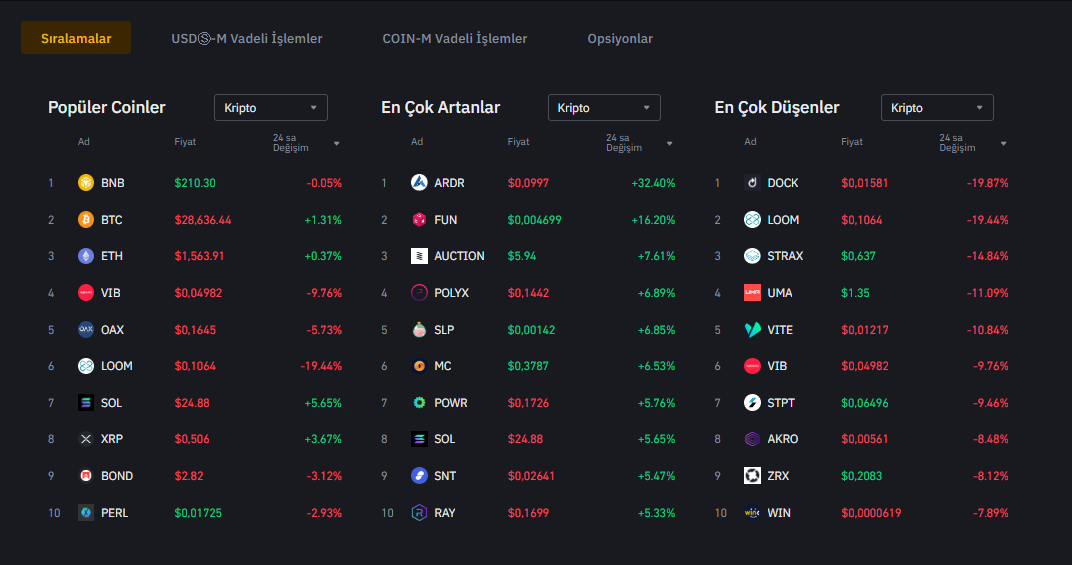Sort En Çok Düşenler by 24 sa Değişim
Viewport: 1072px width, 565px height.
(973, 143)
